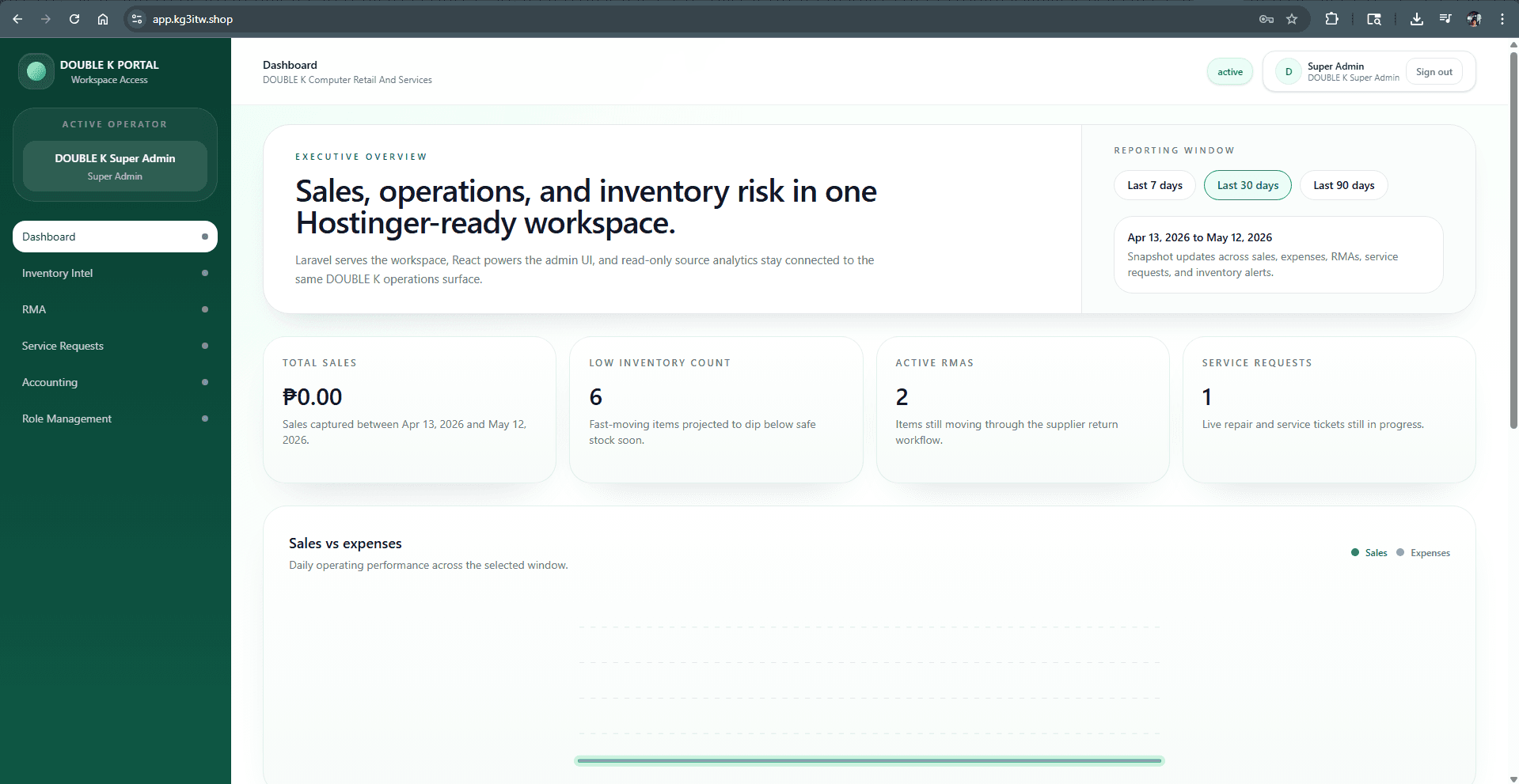Sign out of the portal
The width and height of the screenshot is (1519, 784).
(1434, 72)
